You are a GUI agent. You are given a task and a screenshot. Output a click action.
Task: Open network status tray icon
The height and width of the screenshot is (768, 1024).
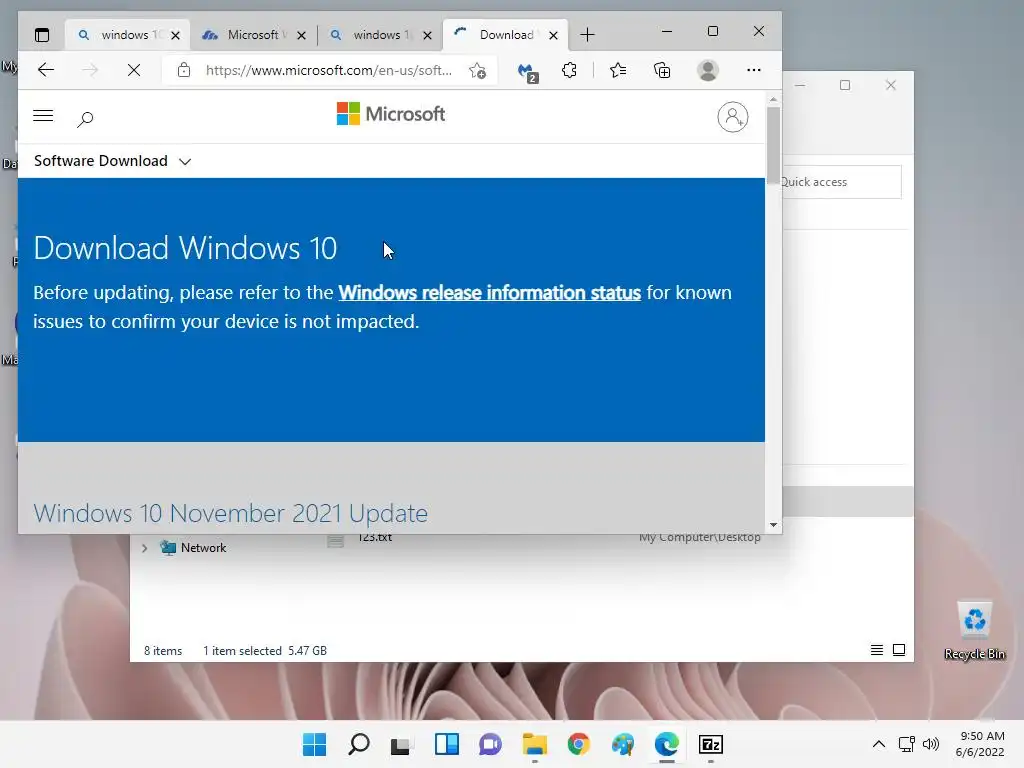tap(906, 744)
